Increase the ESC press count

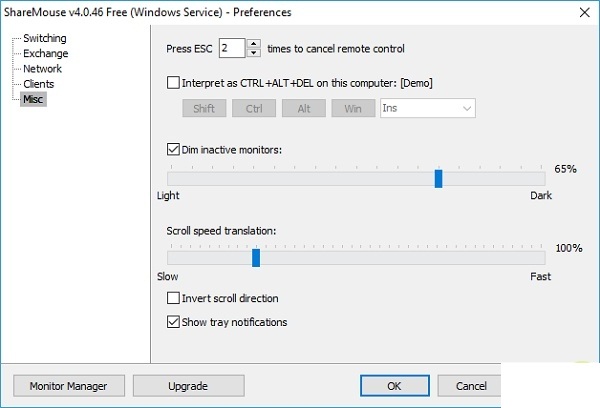[253, 44]
